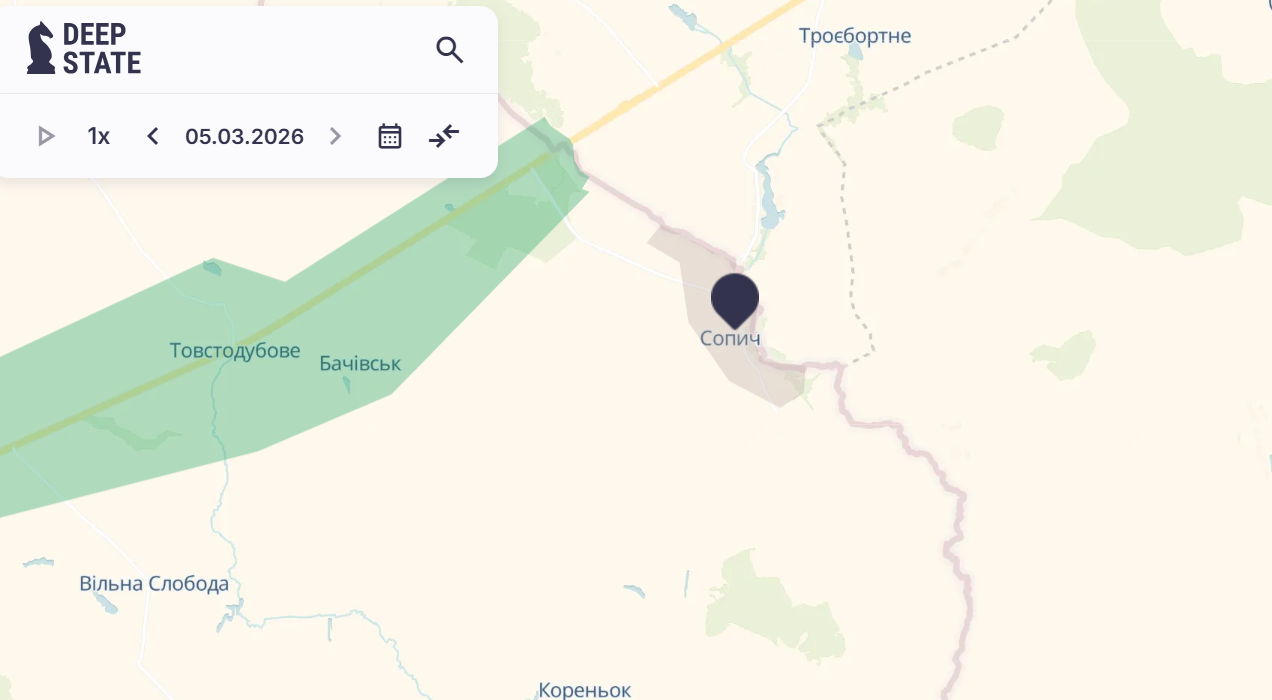This screenshot has height=700, width=1272.
Task: Open the calendar date picker icon
Action: click(x=390, y=136)
